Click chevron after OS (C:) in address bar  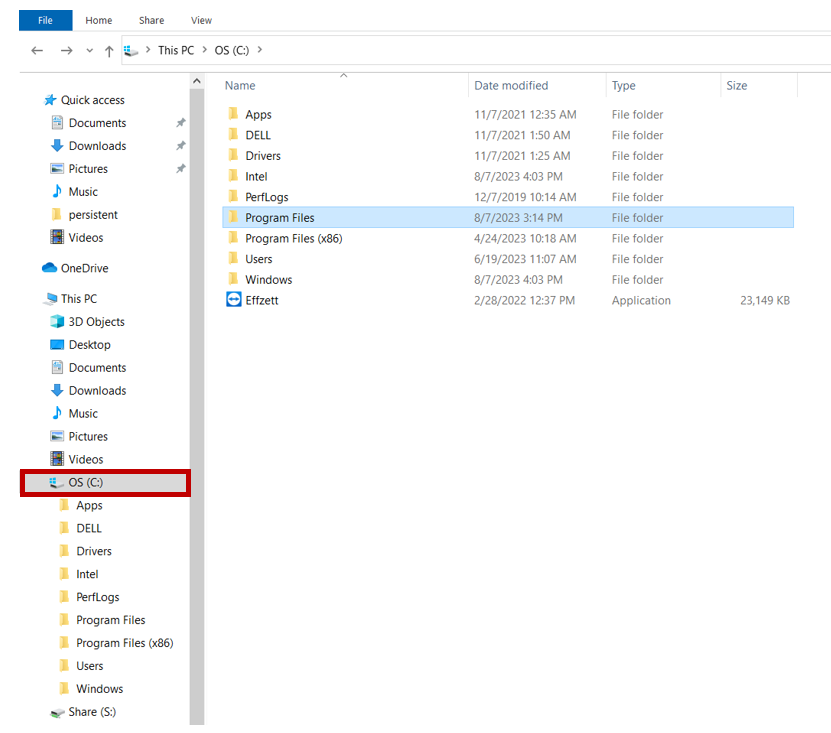[x=258, y=50]
